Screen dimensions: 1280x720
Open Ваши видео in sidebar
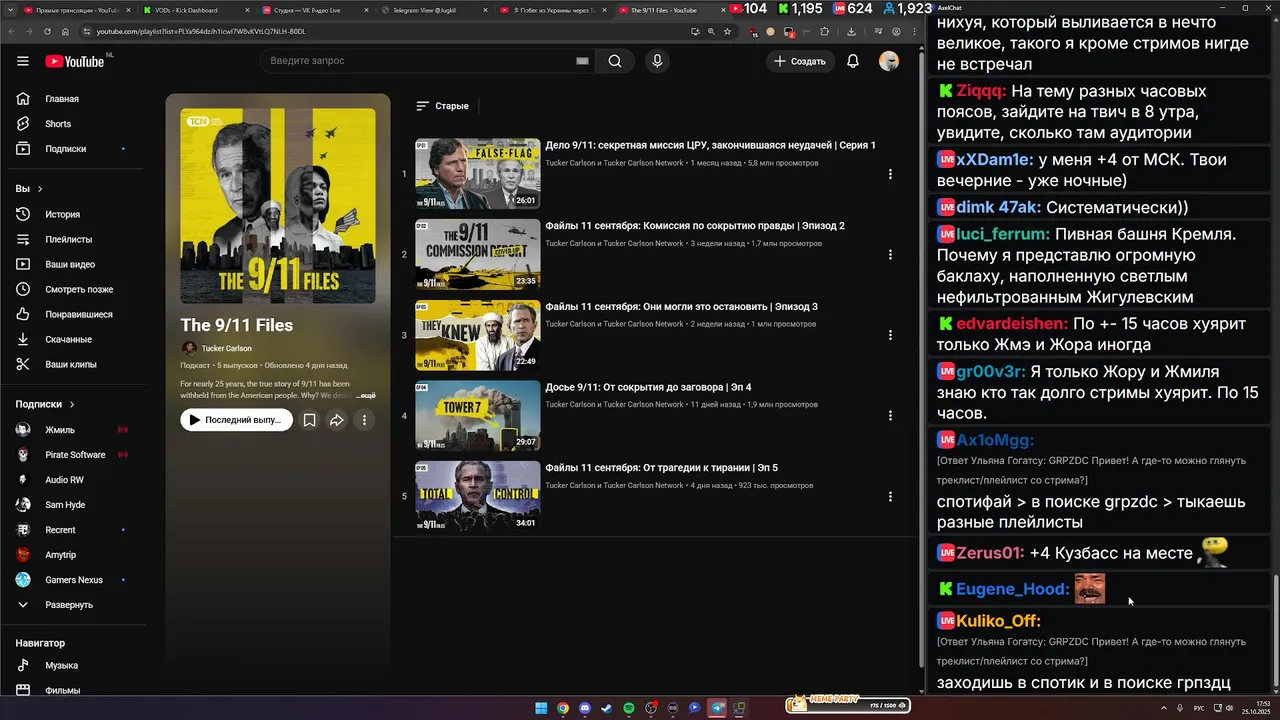point(72,264)
